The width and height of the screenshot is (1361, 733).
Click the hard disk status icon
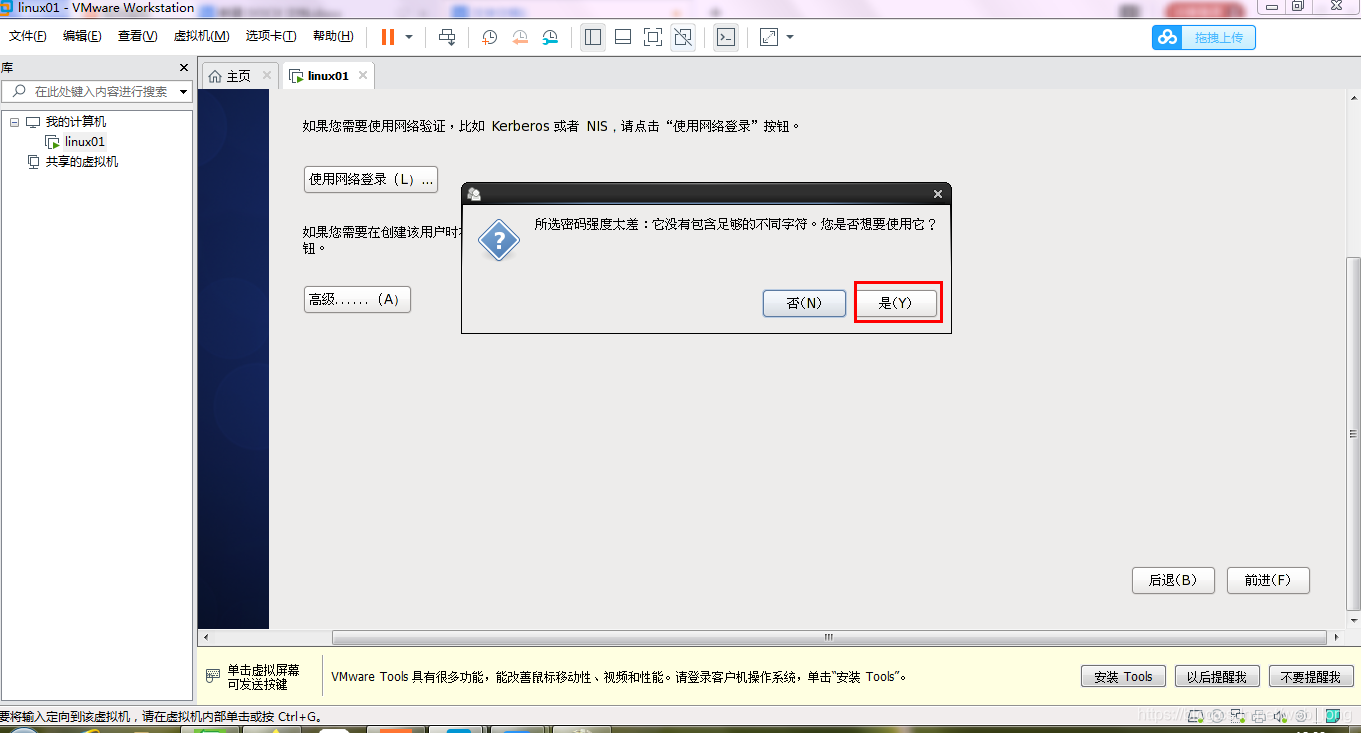click(1196, 716)
